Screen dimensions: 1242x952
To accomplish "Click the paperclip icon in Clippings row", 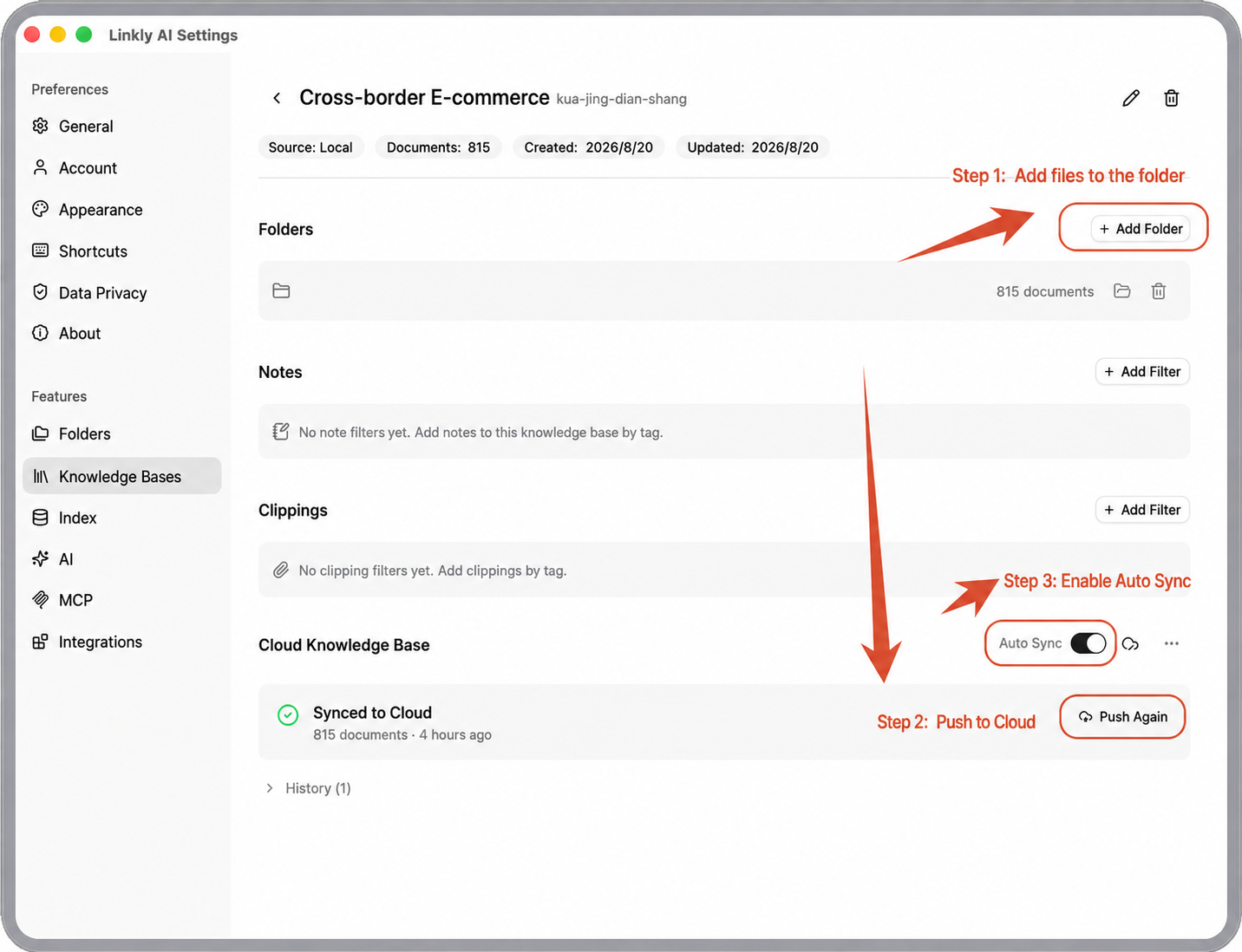I will (281, 571).
